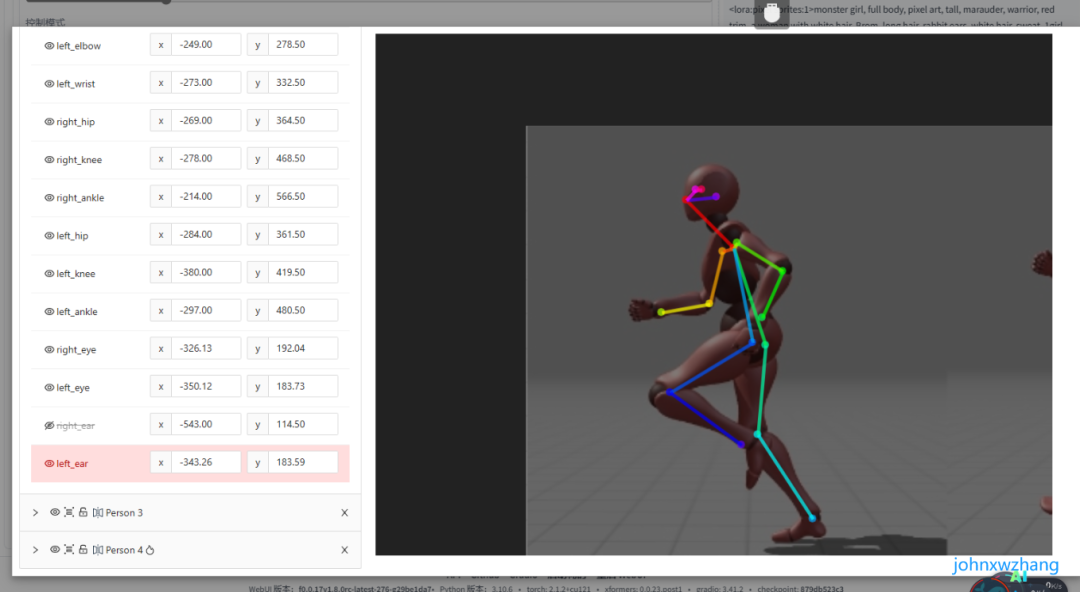Click the light blue ankle keypoint on canvas
Image resolution: width=1080 pixels, height=592 pixels.
[812, 518]
